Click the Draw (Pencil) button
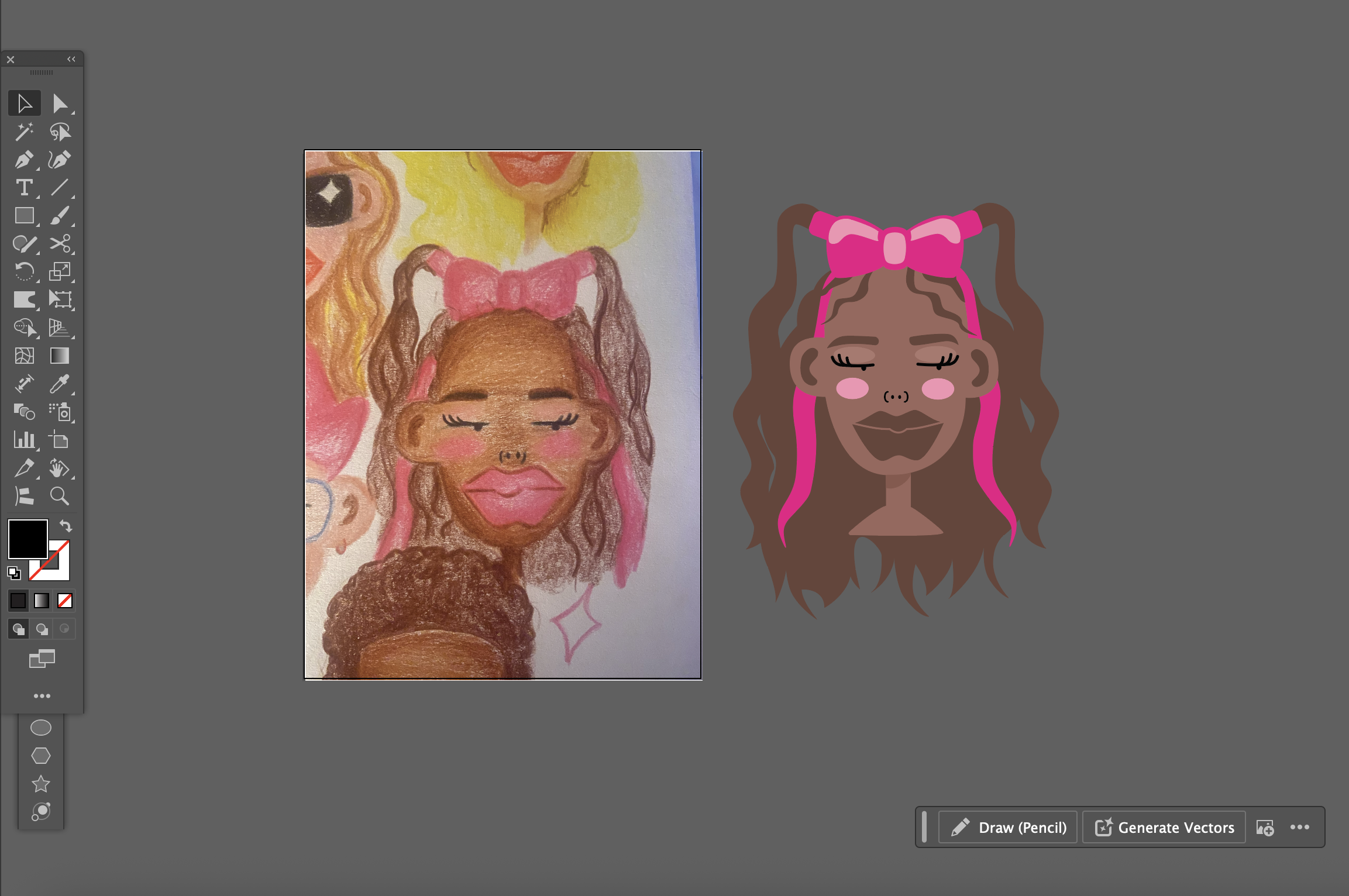Viewport: 1349px width, 896px height. click(1007, 827)
